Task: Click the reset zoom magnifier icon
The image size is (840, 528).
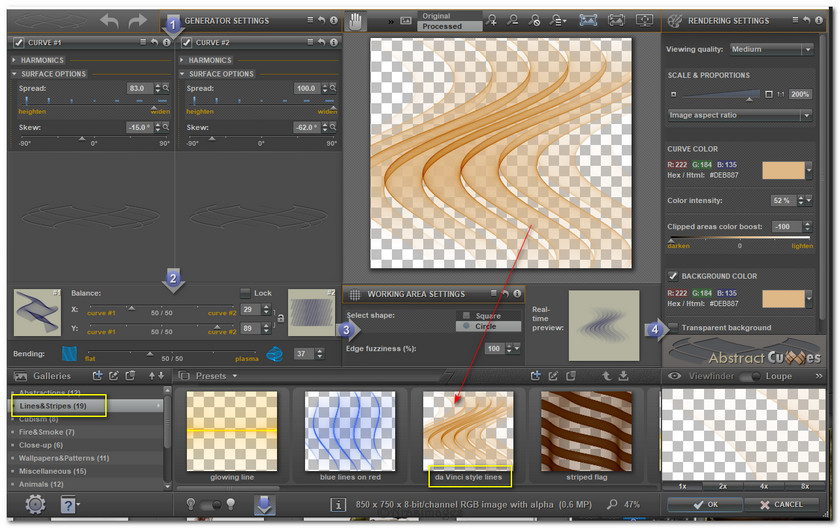Action: (x=534, y=21)
